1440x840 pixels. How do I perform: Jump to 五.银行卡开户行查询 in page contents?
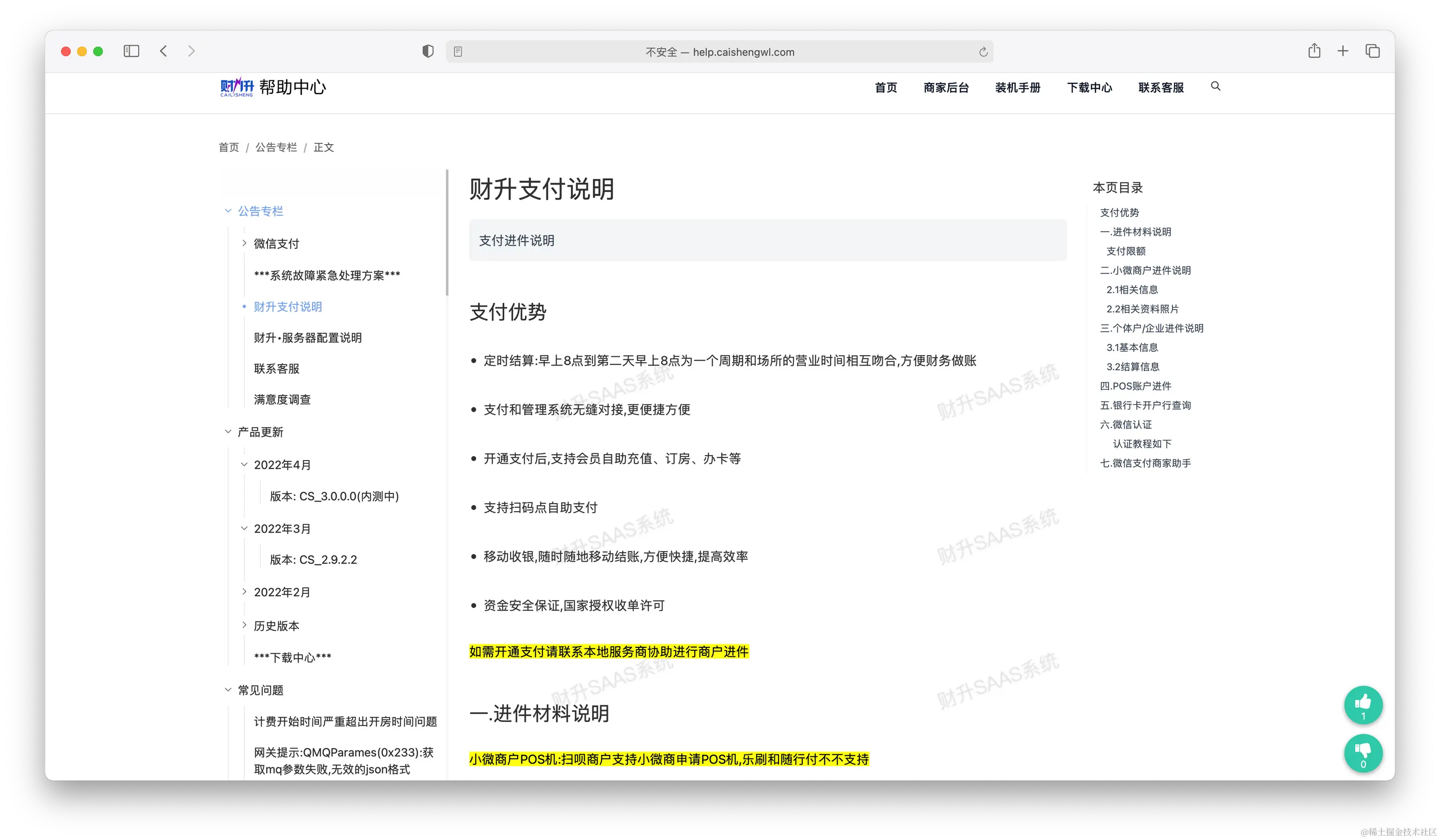pyautogui.click(x=1145, y=405)
